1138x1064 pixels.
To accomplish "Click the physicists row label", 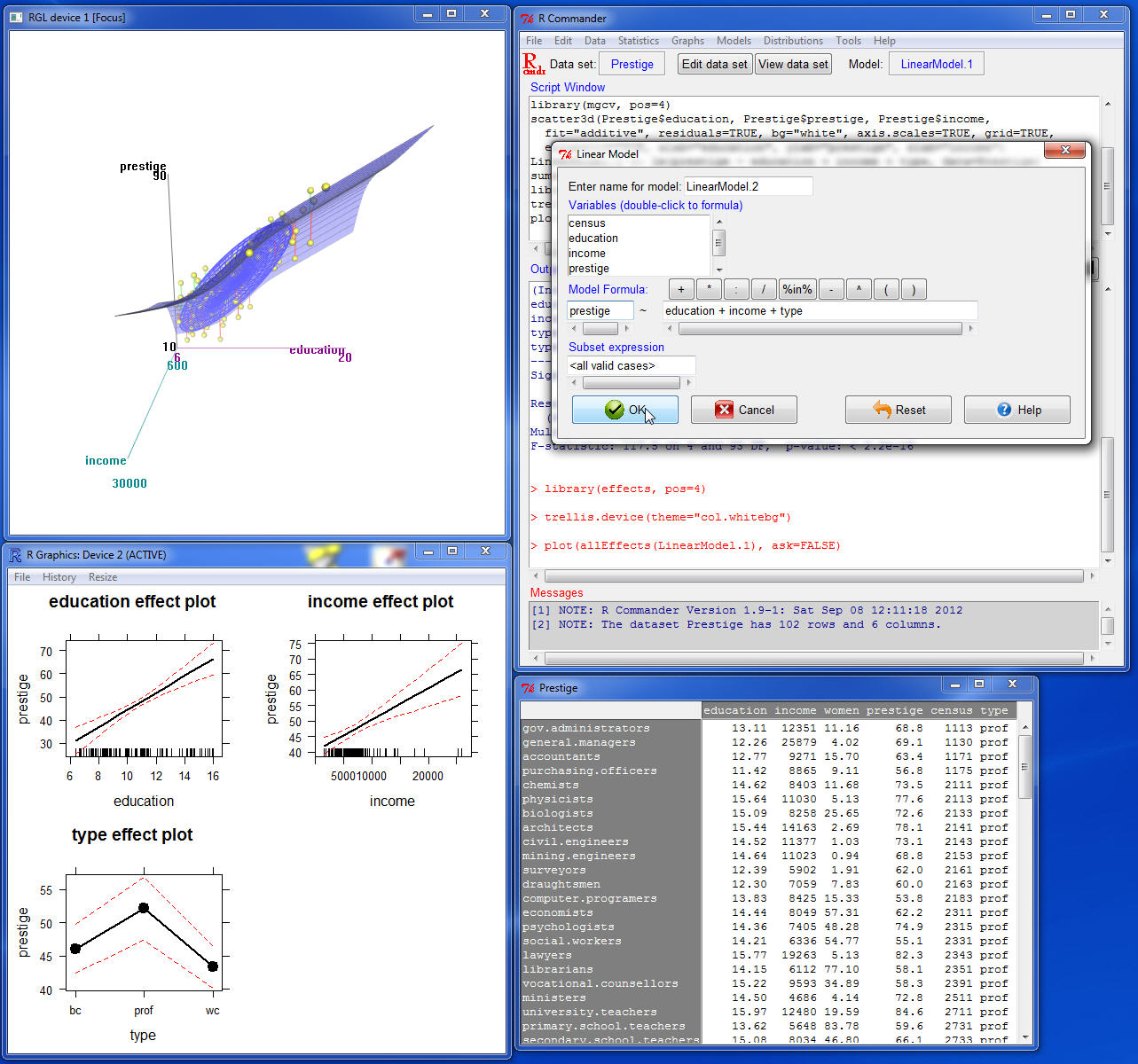I will tap(558, 799).
